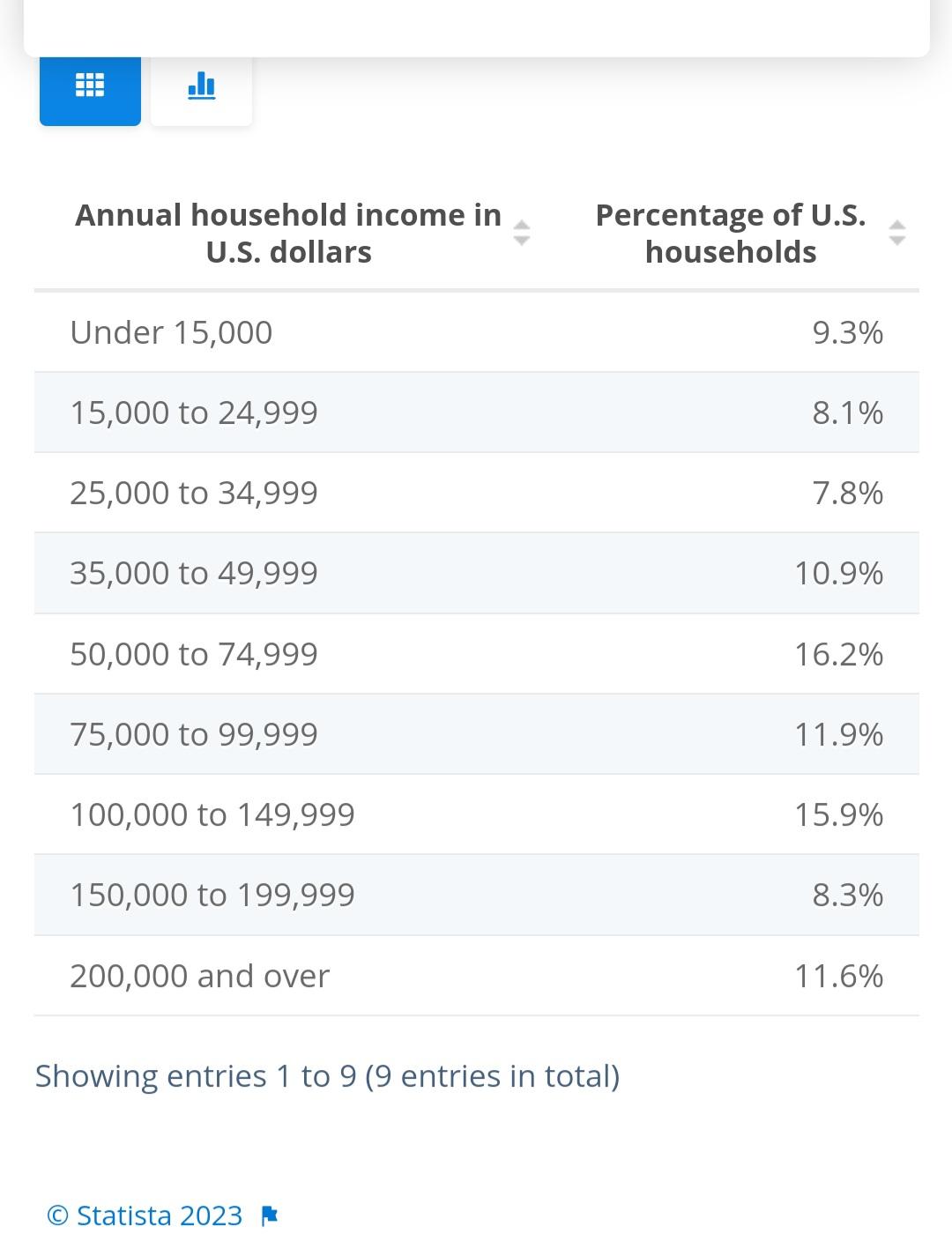Switch to table view icon

pos(90,85)
